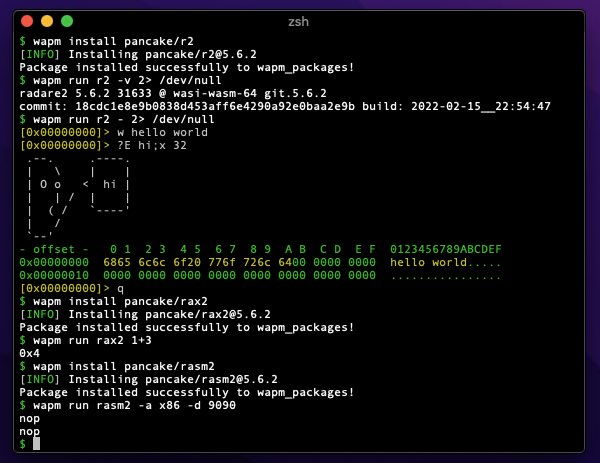This screenshot has width=600, height=463.
Task: Click the 'q' quit command prompt line
Action: coord(72,289)
